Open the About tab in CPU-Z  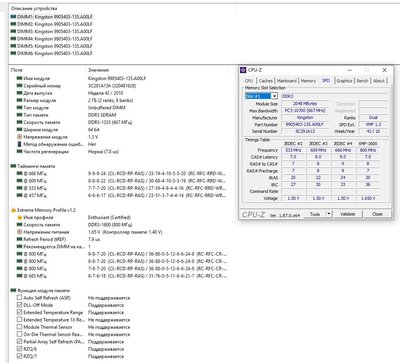pyautogui.click(x=379, y=81)
